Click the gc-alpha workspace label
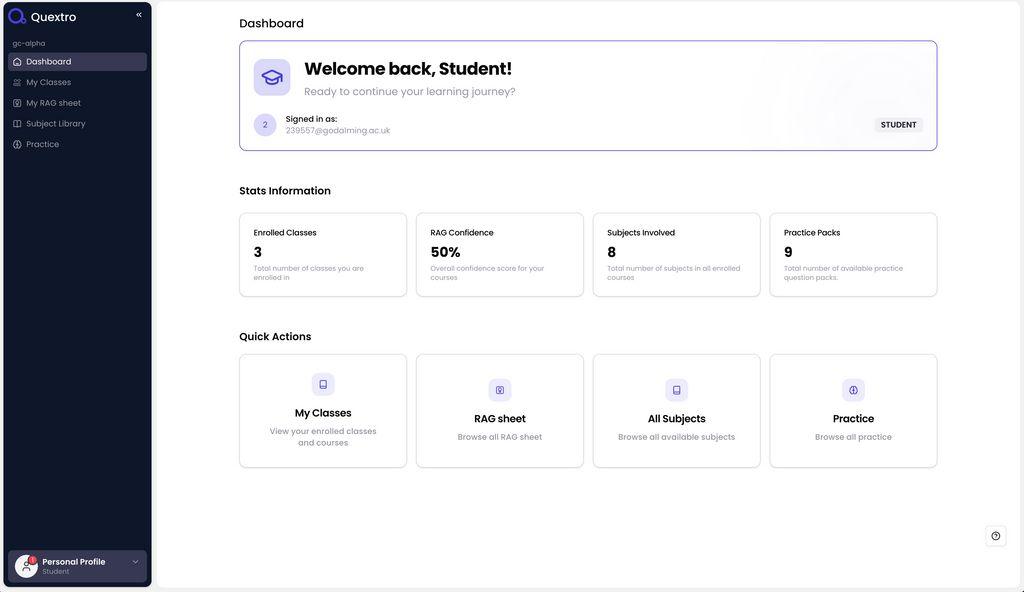 (29, 43)
